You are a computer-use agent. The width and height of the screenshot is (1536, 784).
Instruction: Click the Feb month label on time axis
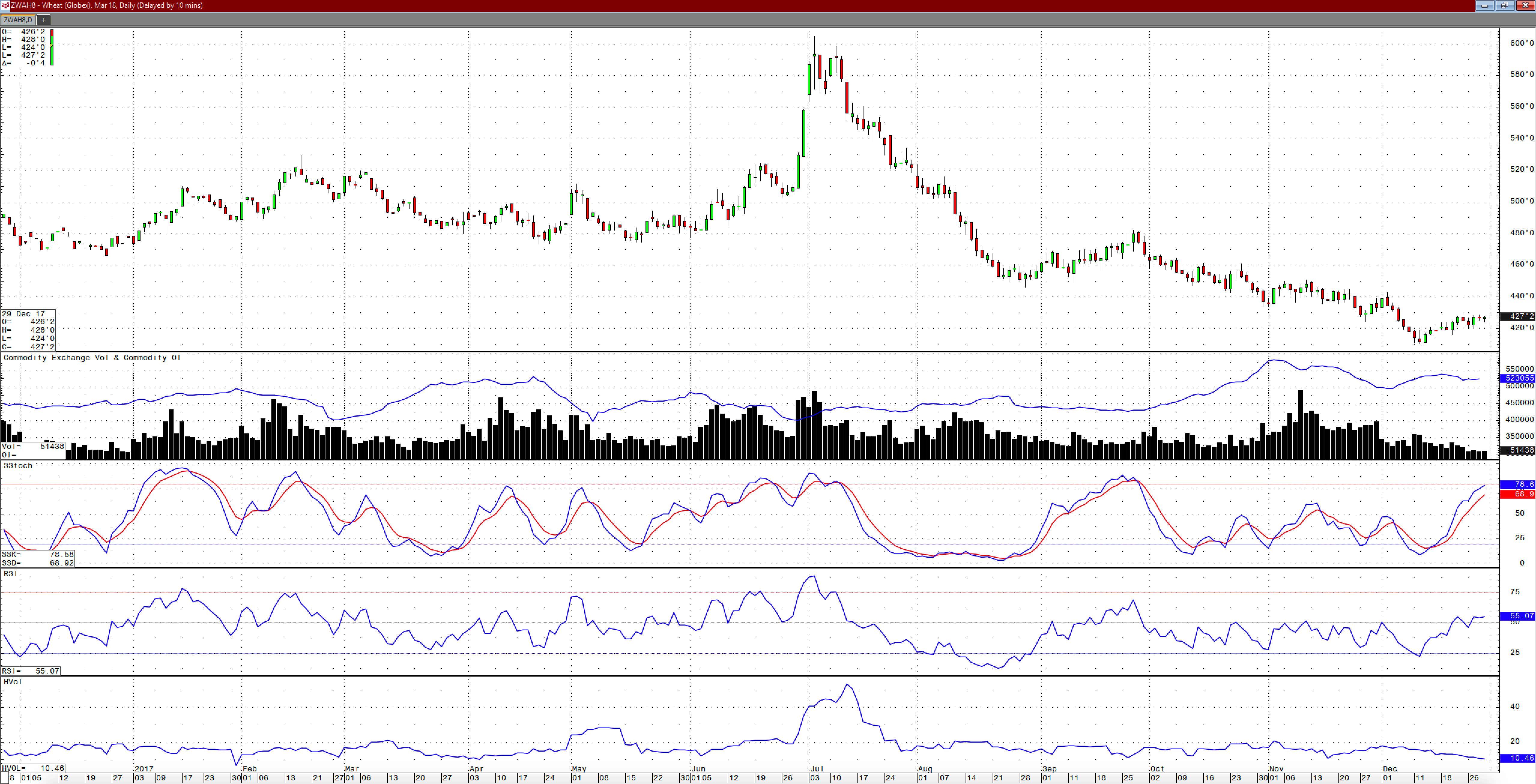point(250,768)
